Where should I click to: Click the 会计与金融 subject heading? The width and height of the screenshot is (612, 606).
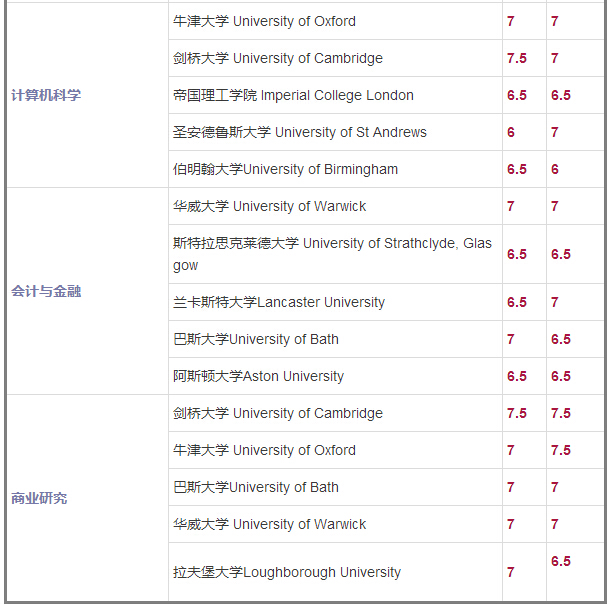point(46,291)
